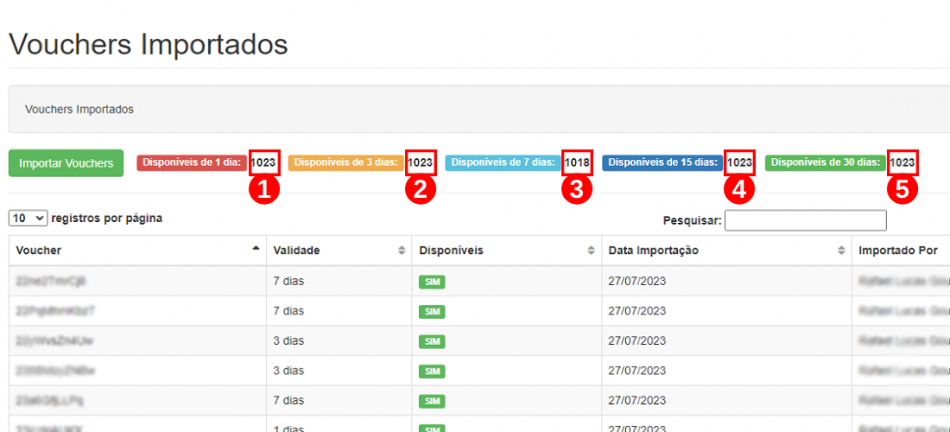Image resolution: width=950 pixels, height=432 pixels.
Task: Click the registros por página label
Action: (x=107, y=218)
